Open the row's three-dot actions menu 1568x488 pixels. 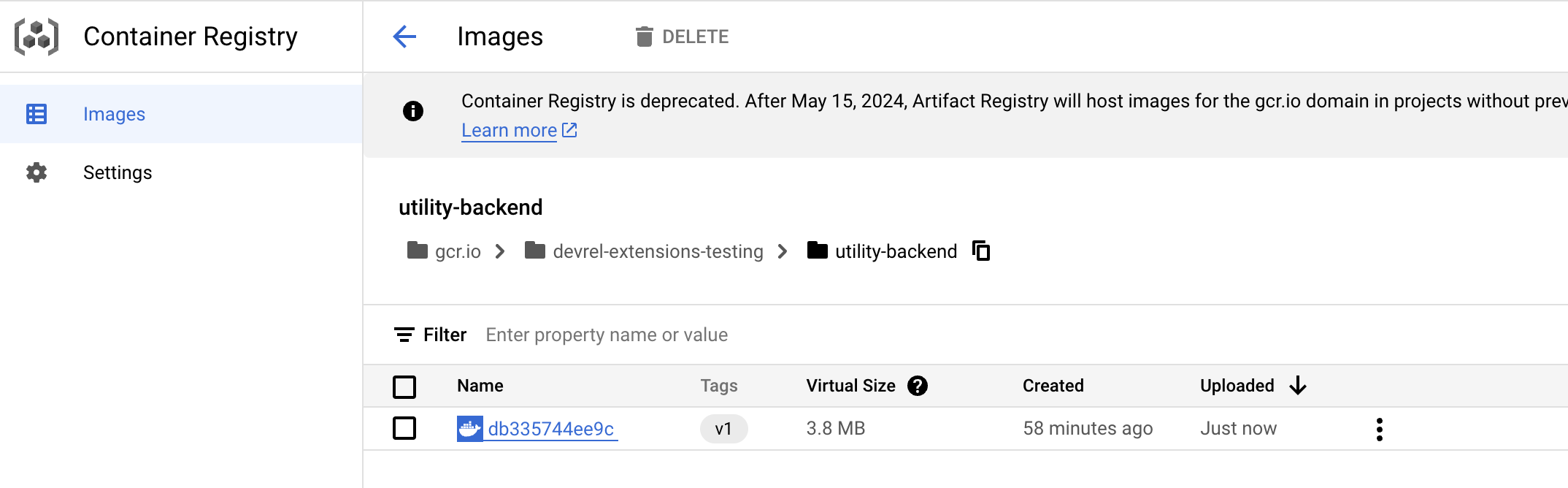click(x=1379, y=429)
